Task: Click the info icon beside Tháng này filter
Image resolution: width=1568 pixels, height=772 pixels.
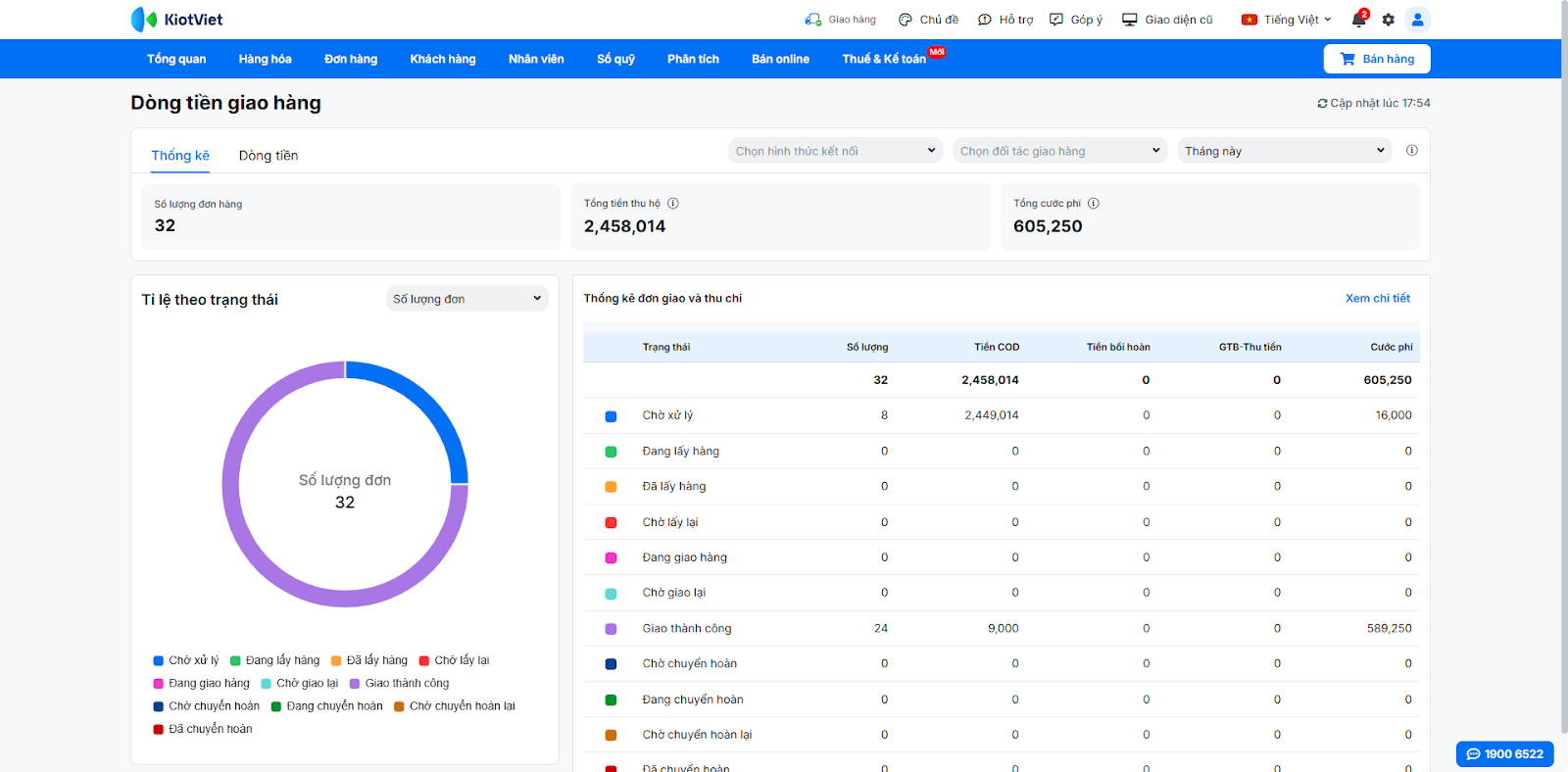Action: point(1412,151)
